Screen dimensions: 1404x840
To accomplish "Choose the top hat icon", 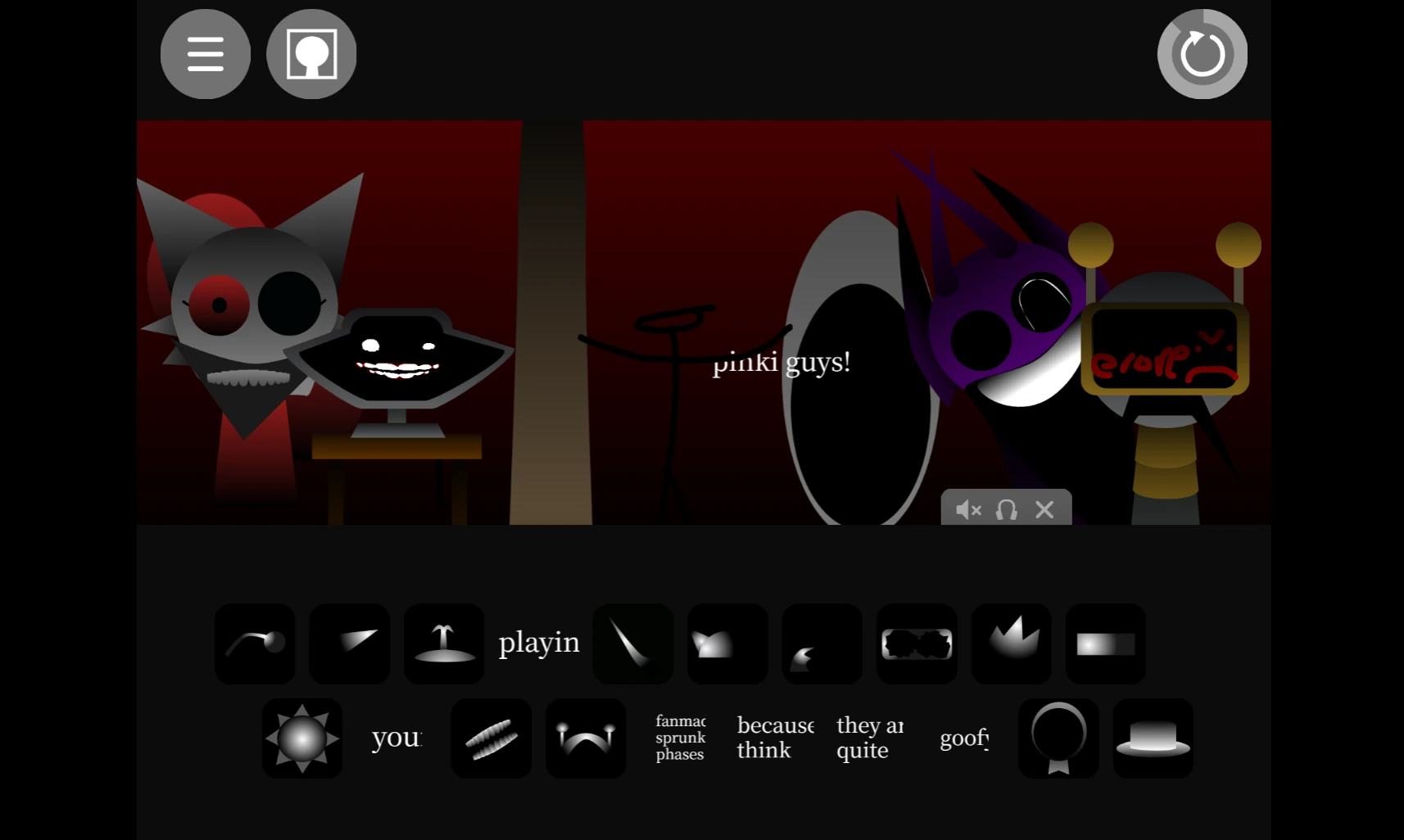I will [x=1153, y=738].
